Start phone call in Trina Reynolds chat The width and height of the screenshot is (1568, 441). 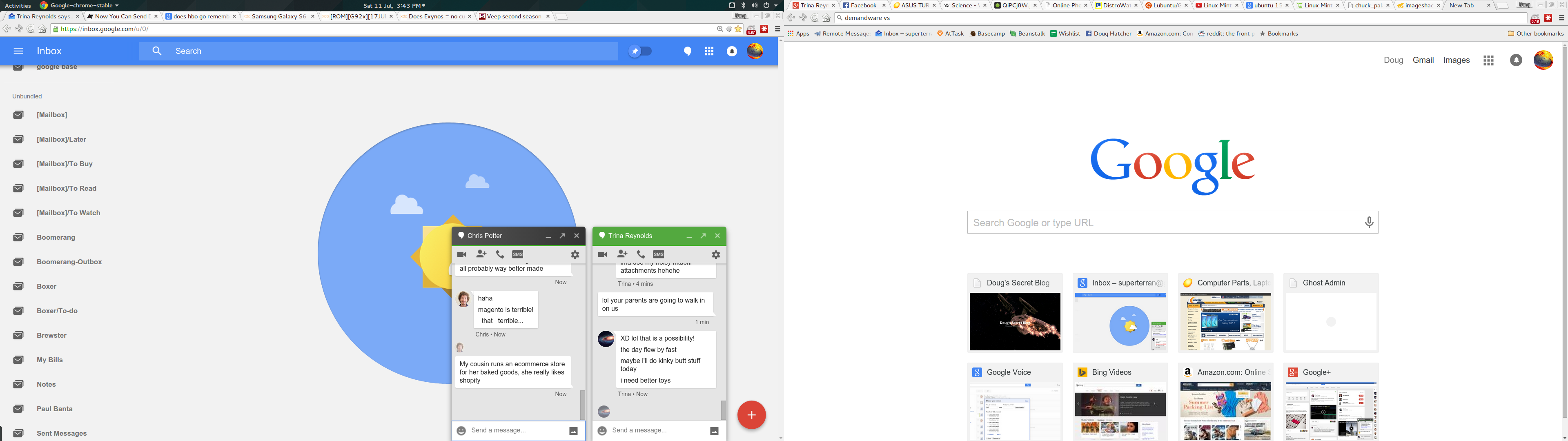pos(641,255)
